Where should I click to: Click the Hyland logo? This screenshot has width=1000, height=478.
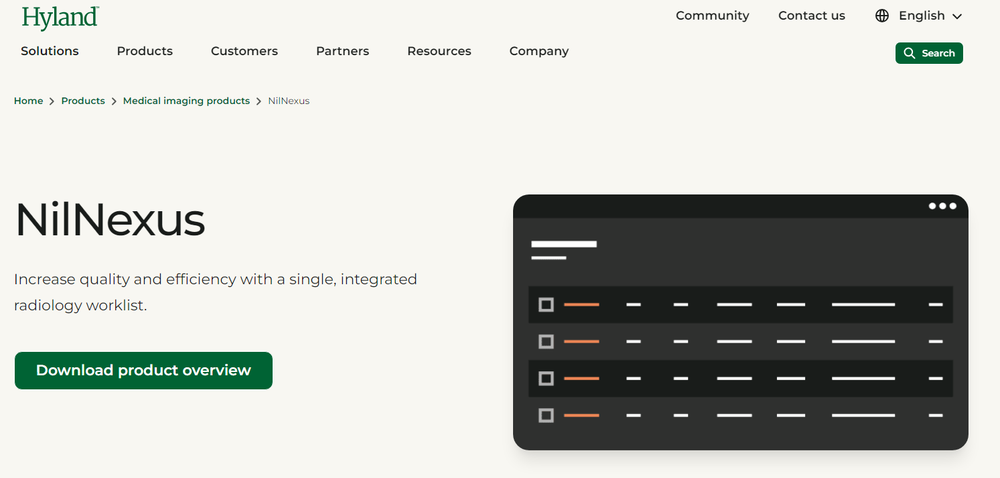60,18
